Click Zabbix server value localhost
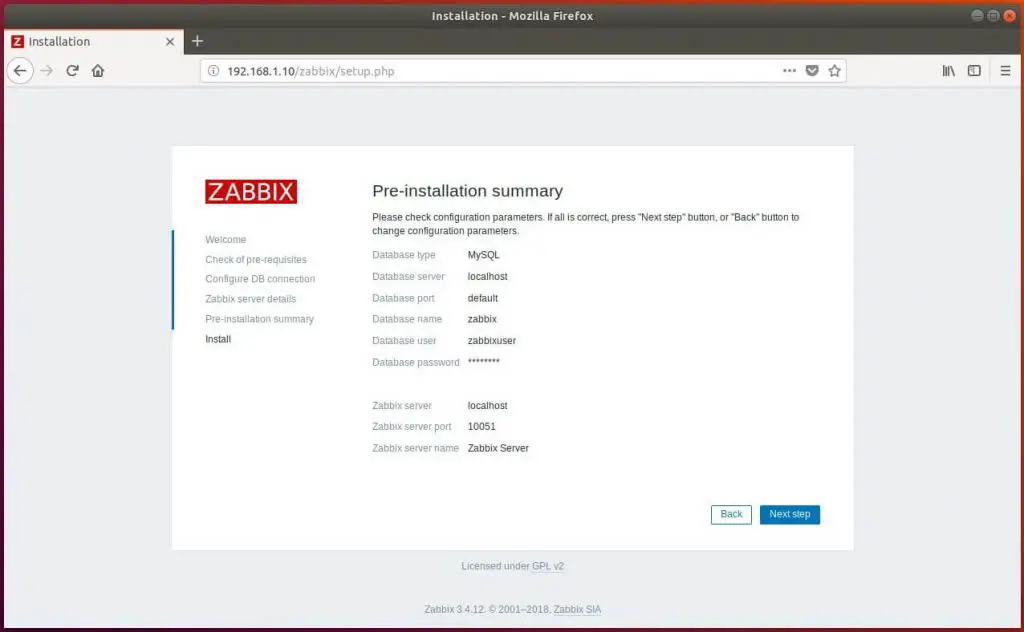The image size is (1024, 632). click(x=487, y=405)
